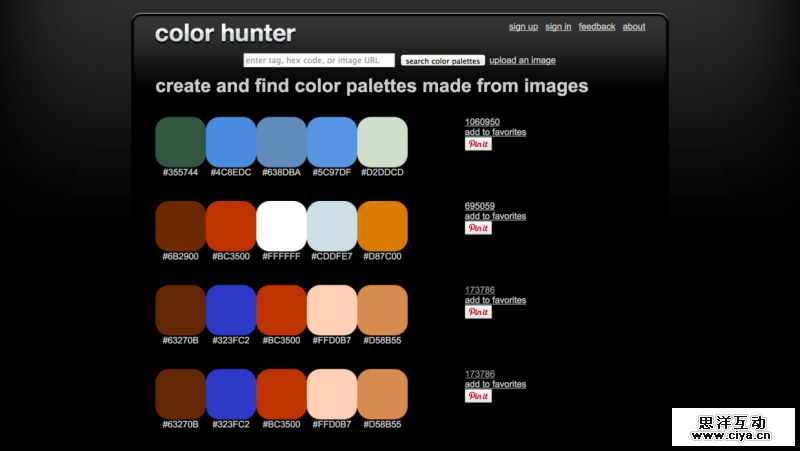Click the #4C8EDC hex code label
Screen dimensions: 800x451
coord(231,172)
